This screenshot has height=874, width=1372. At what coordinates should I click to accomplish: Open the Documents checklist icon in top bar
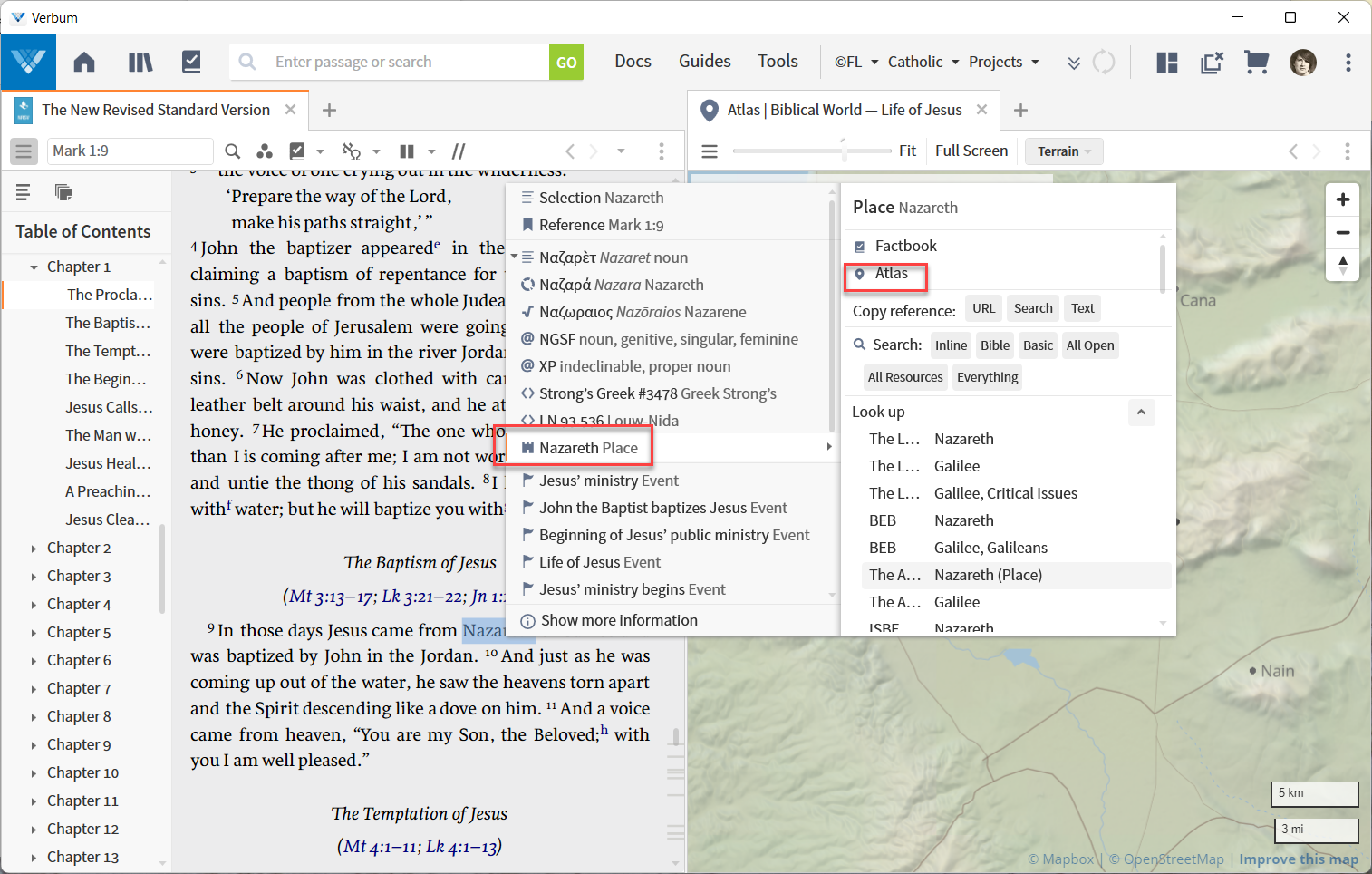191,62
